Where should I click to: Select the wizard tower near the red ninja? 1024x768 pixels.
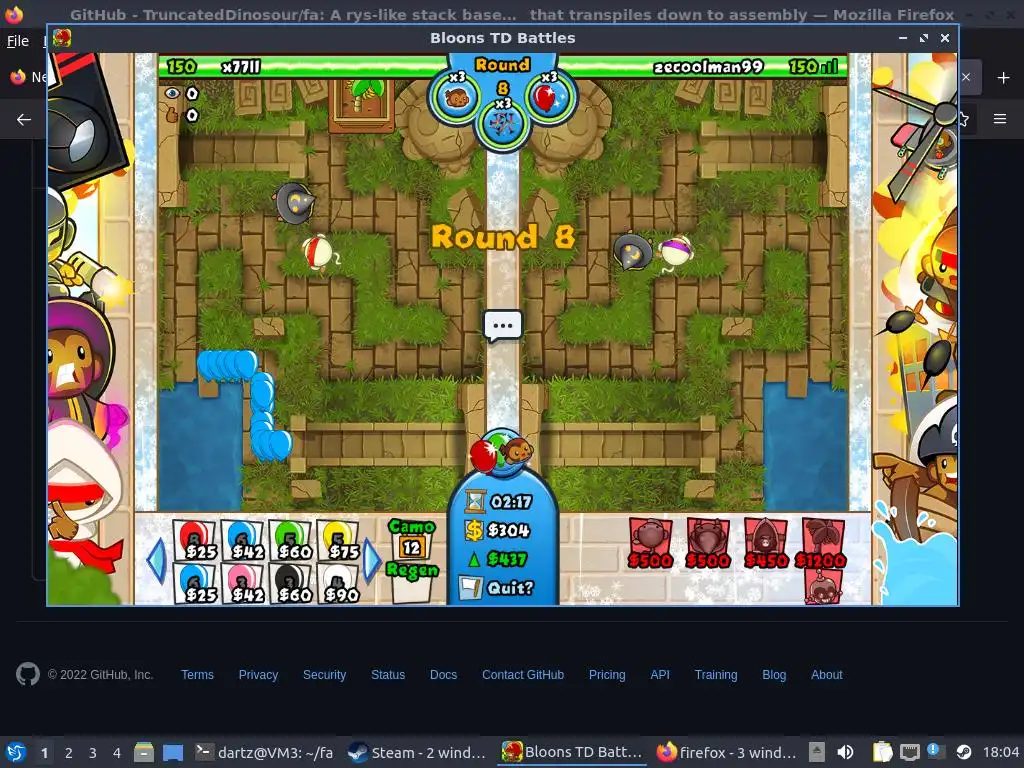click(294, 202)
